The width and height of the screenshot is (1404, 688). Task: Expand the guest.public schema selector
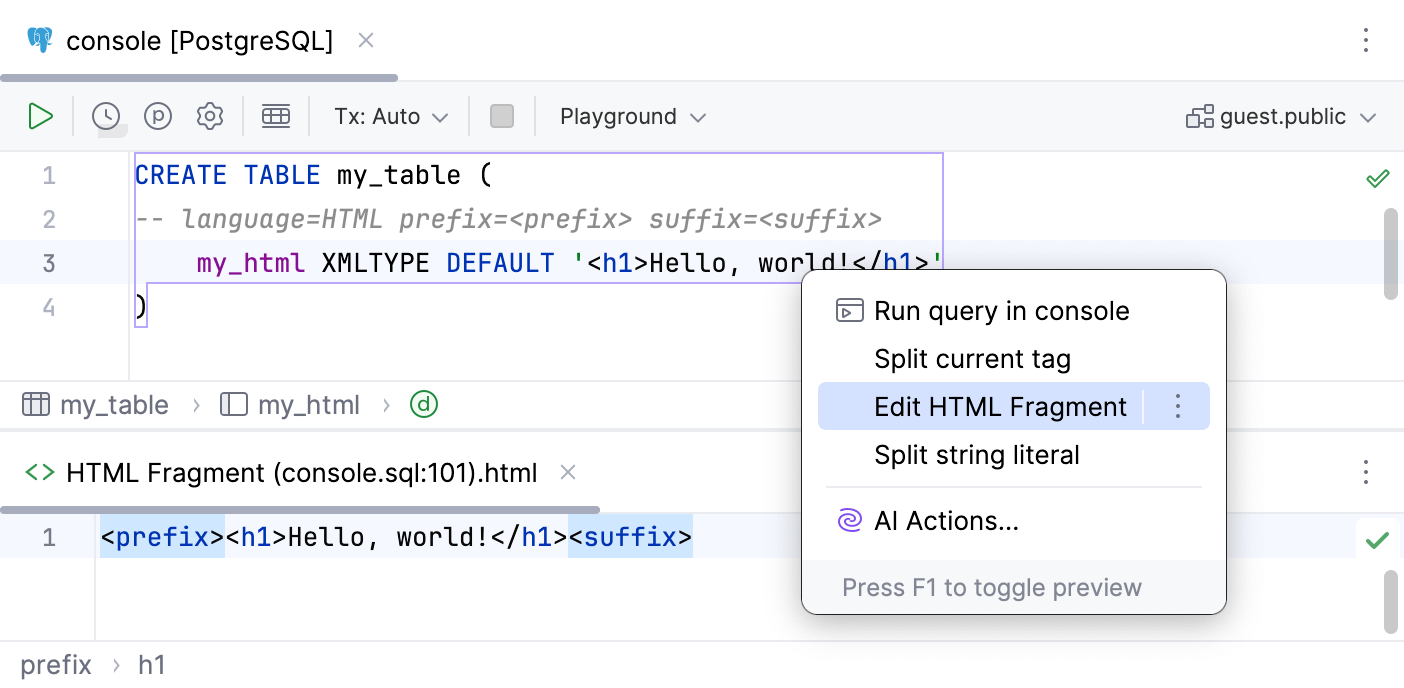pos(1281,117)
